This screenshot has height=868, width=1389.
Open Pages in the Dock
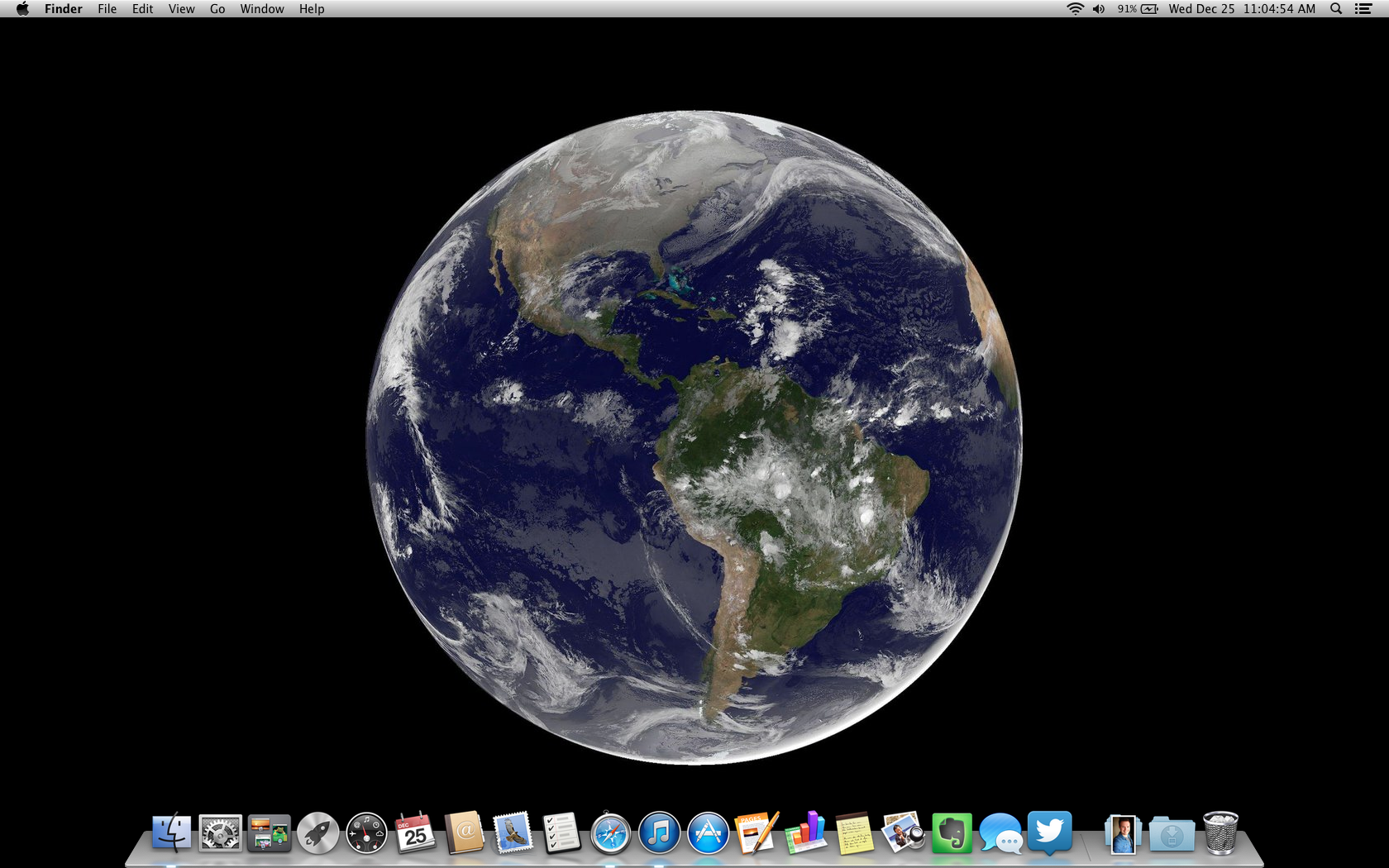tap(757, 832)
